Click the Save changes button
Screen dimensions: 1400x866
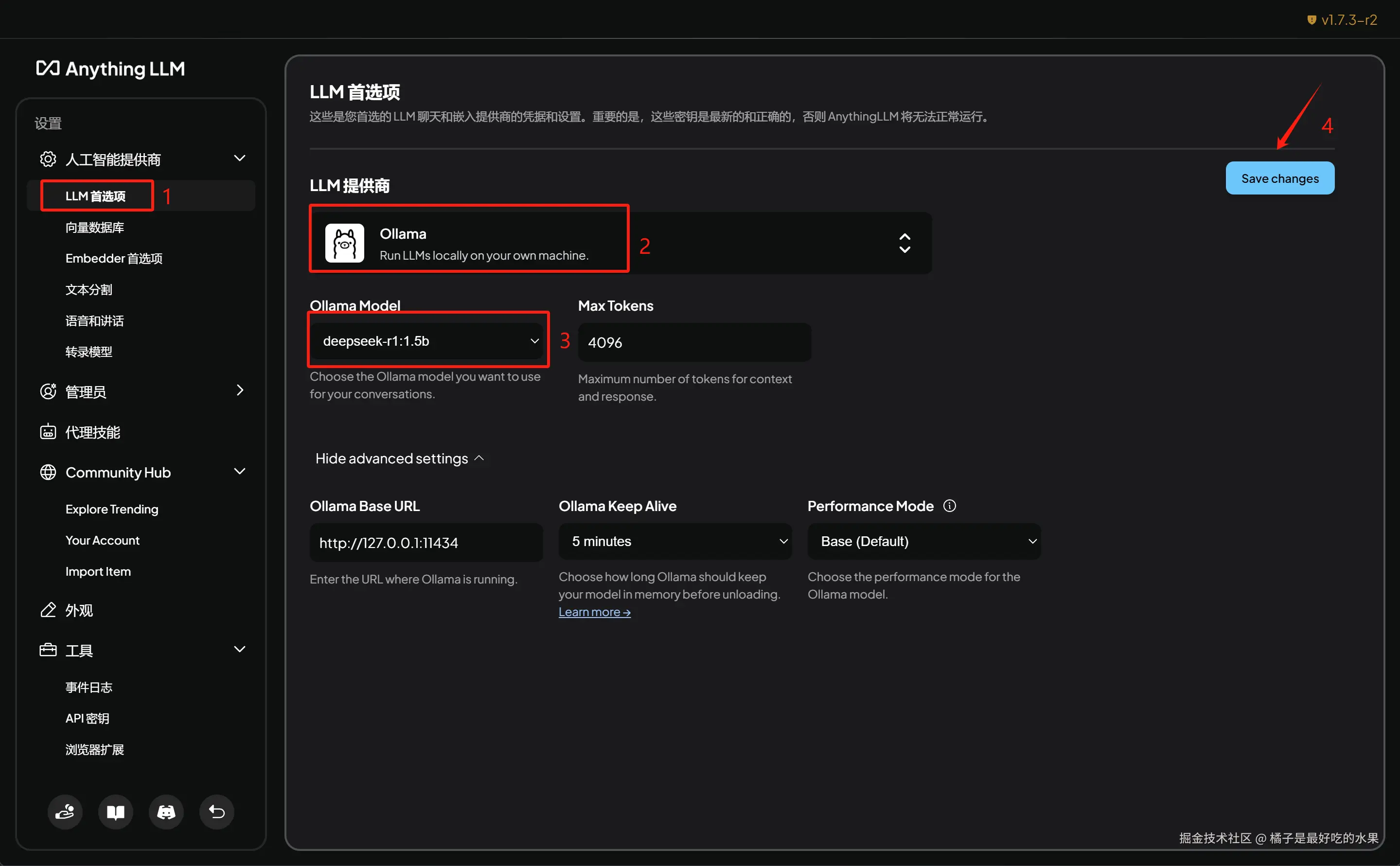[x=1280, y=178]
